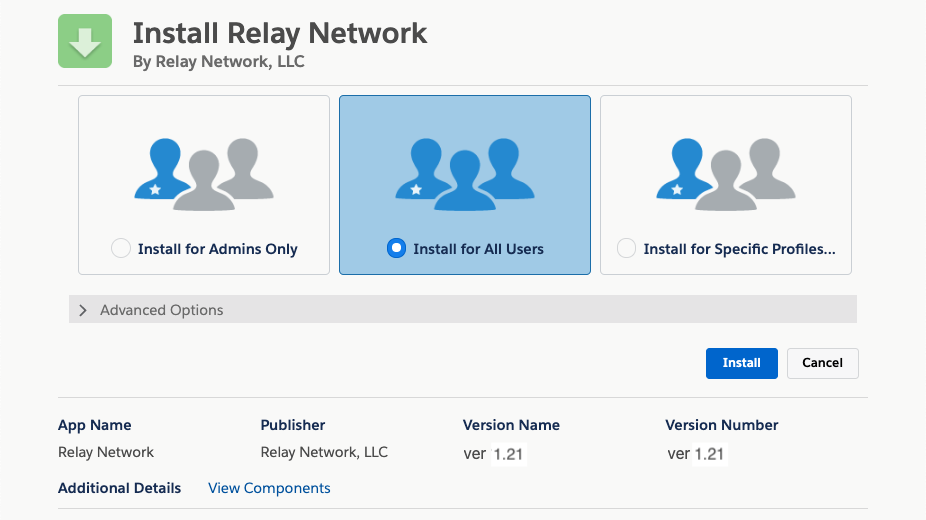This screenshot has width=926, height=520.
Task: Click the 'Relay Network' app name value
Action: click(x=106, y=452)
